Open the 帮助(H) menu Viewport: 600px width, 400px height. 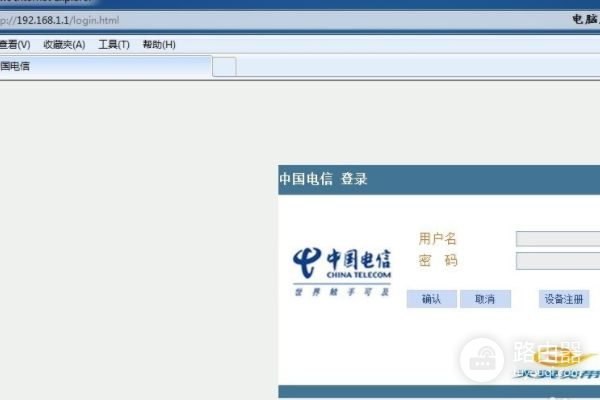tap(159, 45)
